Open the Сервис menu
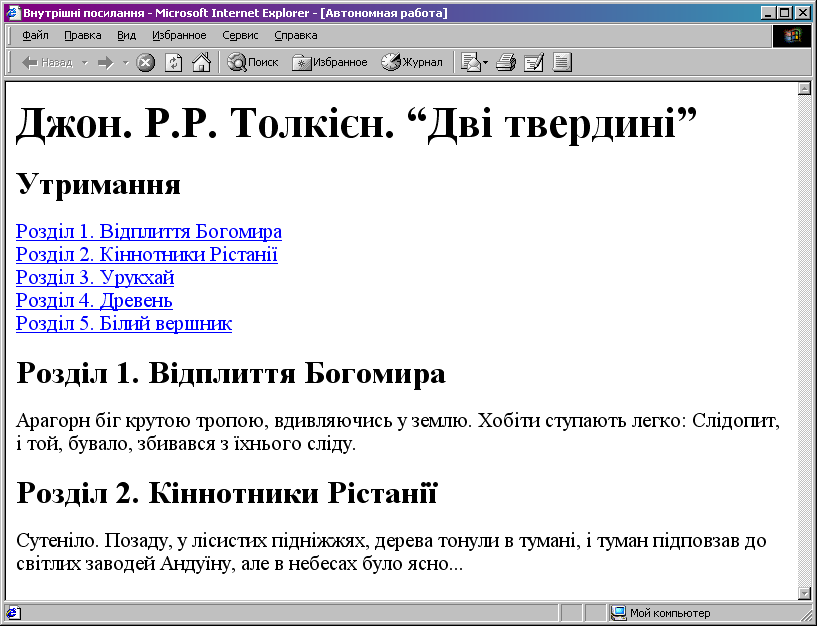Screen dimensions: 817x626 coord(240,35)
